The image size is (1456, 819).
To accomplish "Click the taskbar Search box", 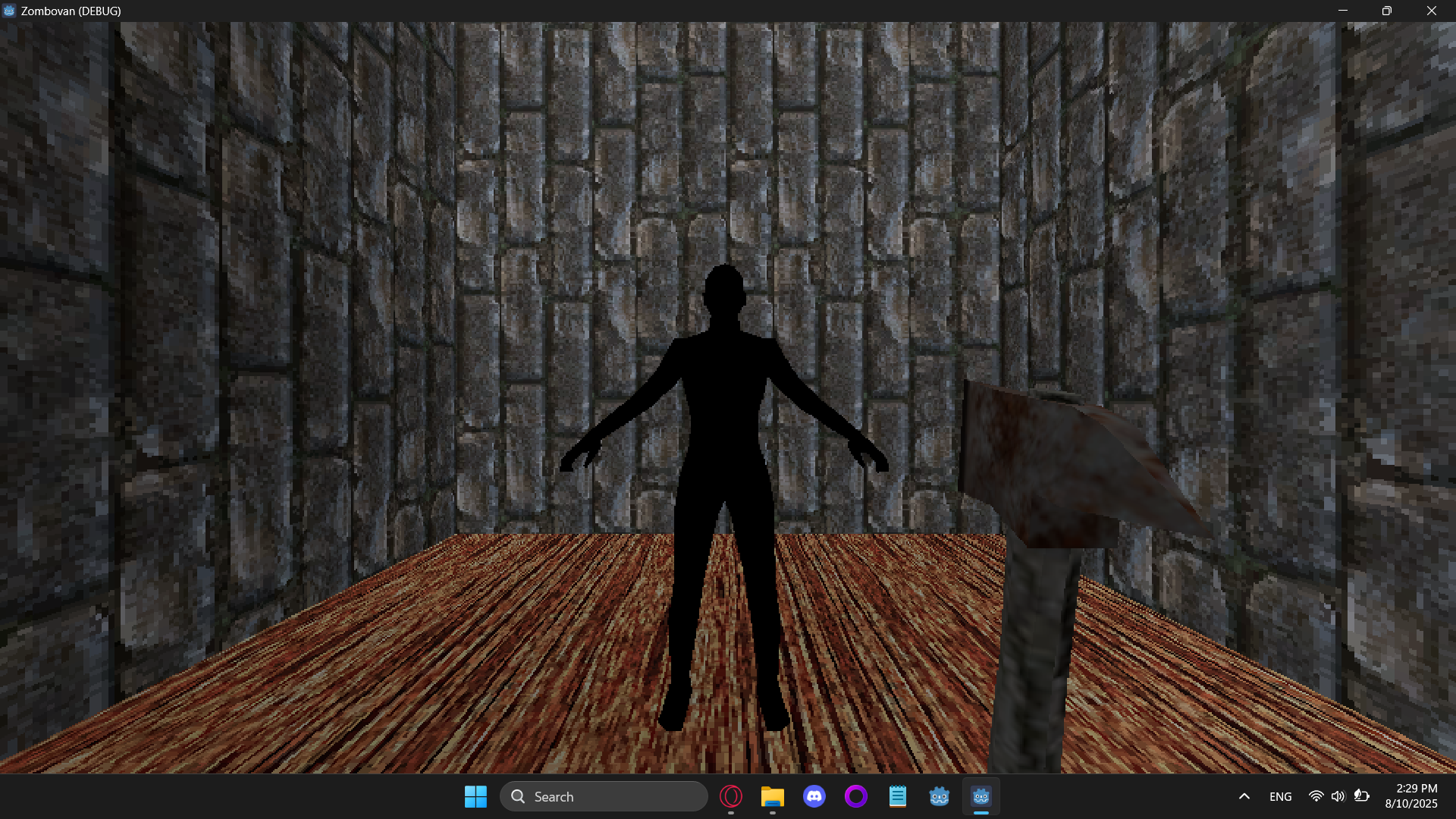I will (x=604, y=796).
